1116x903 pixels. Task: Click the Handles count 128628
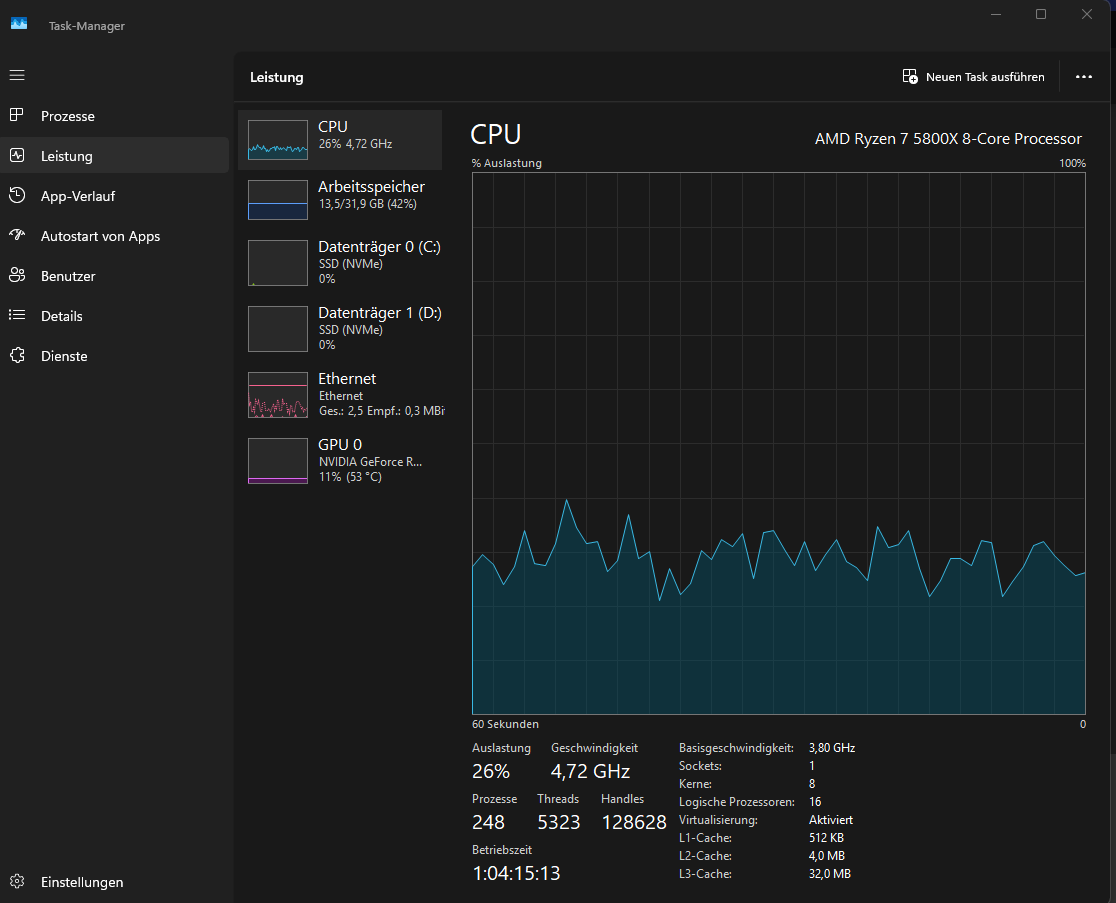tap(634, 823)
